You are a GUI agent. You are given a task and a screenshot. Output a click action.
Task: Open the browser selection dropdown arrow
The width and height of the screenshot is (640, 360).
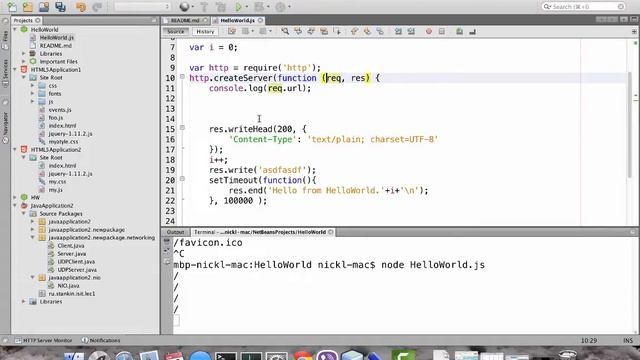192,7
